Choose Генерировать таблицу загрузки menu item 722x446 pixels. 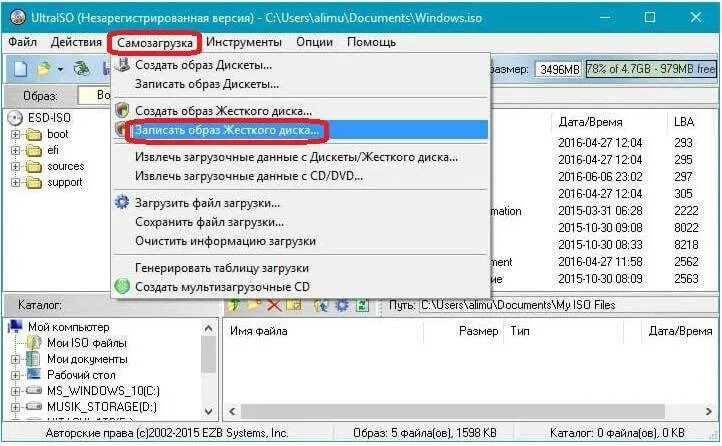point(301,268)
